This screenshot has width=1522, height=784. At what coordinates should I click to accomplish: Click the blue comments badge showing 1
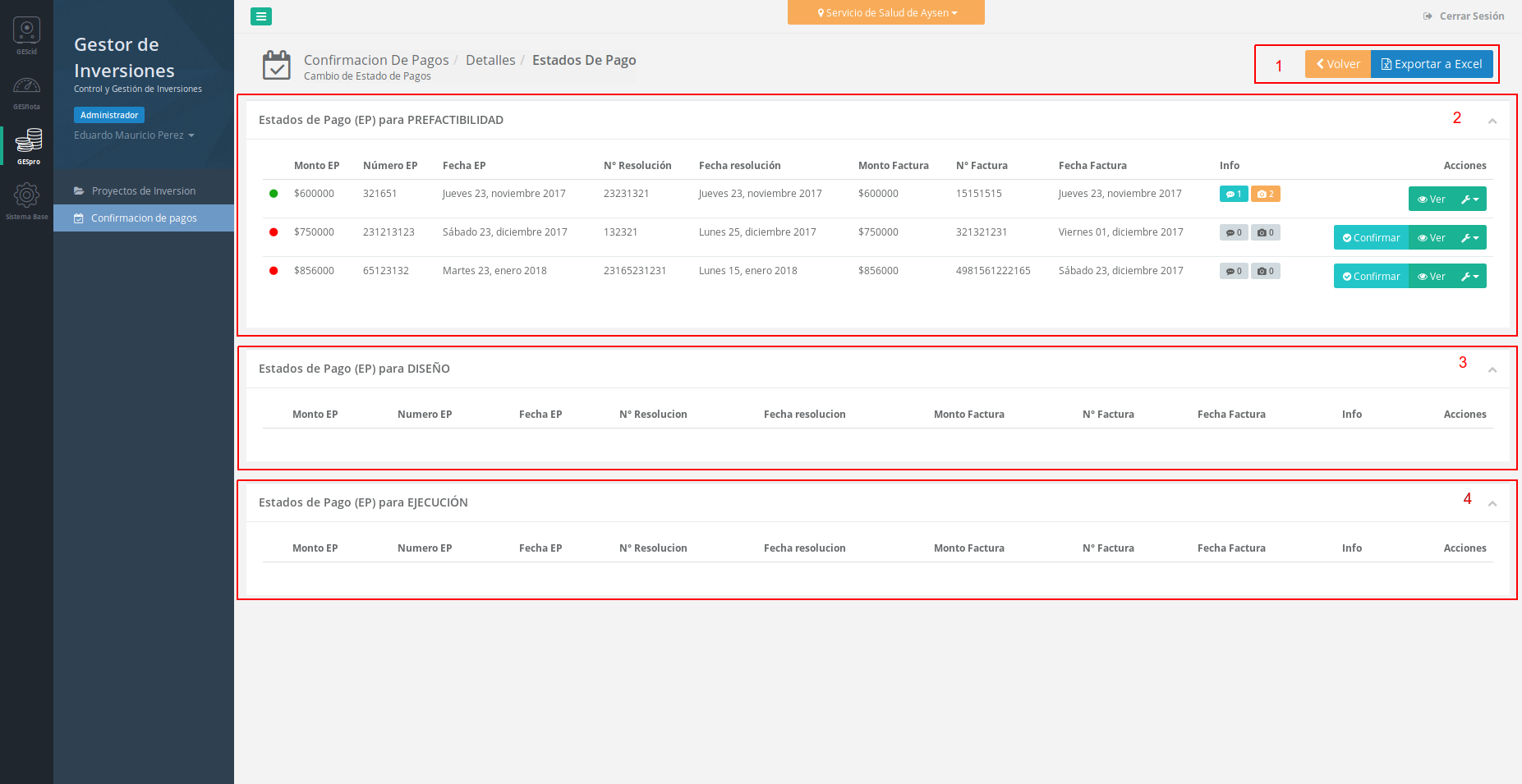click(1233, 195)
